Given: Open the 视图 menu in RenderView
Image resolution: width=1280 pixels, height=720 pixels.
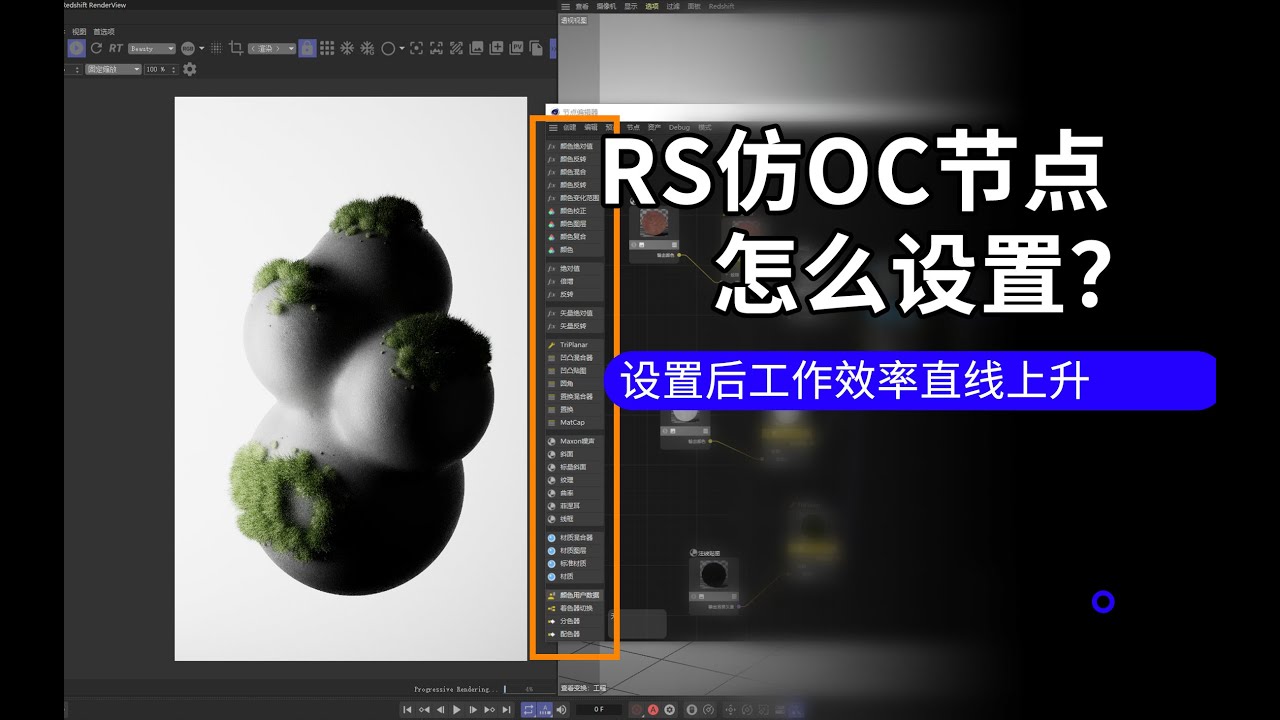Looking at the screenshot, I should tap(79, 32).
